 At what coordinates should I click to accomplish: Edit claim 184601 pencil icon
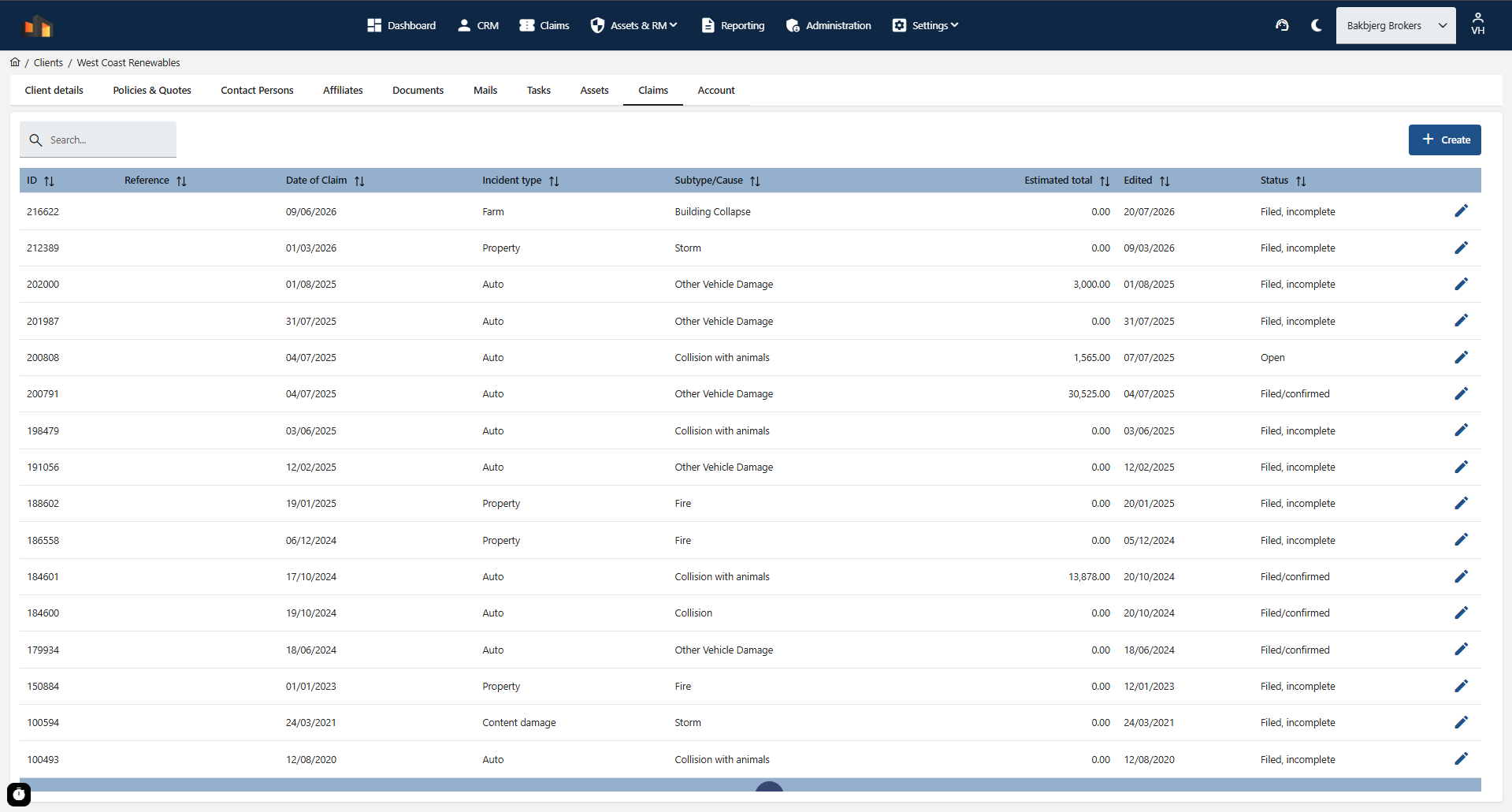pyautogui.click(x=1461, y=576)
